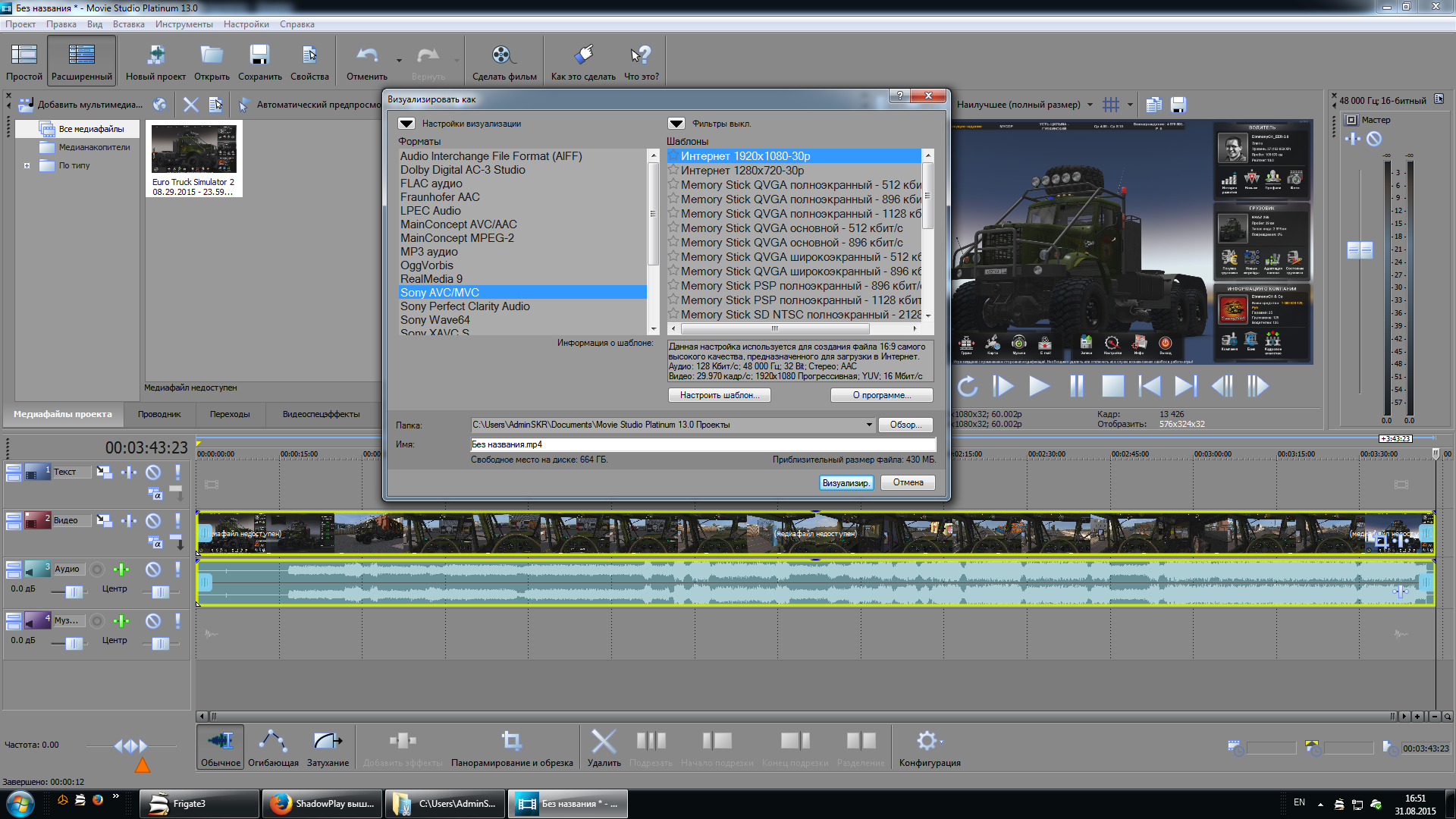Arm Аудио track for recording
Image resolution: width=1456 pixels, height=819 pixels.
pos(97,570)
